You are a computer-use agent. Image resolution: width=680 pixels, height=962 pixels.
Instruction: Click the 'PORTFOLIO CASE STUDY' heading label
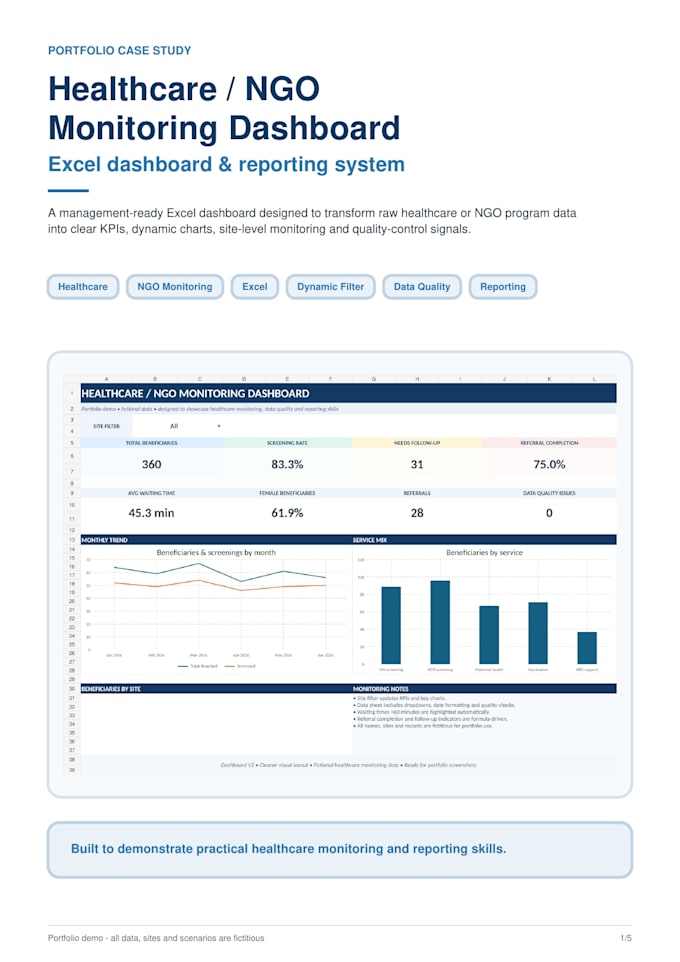(120, 50)
